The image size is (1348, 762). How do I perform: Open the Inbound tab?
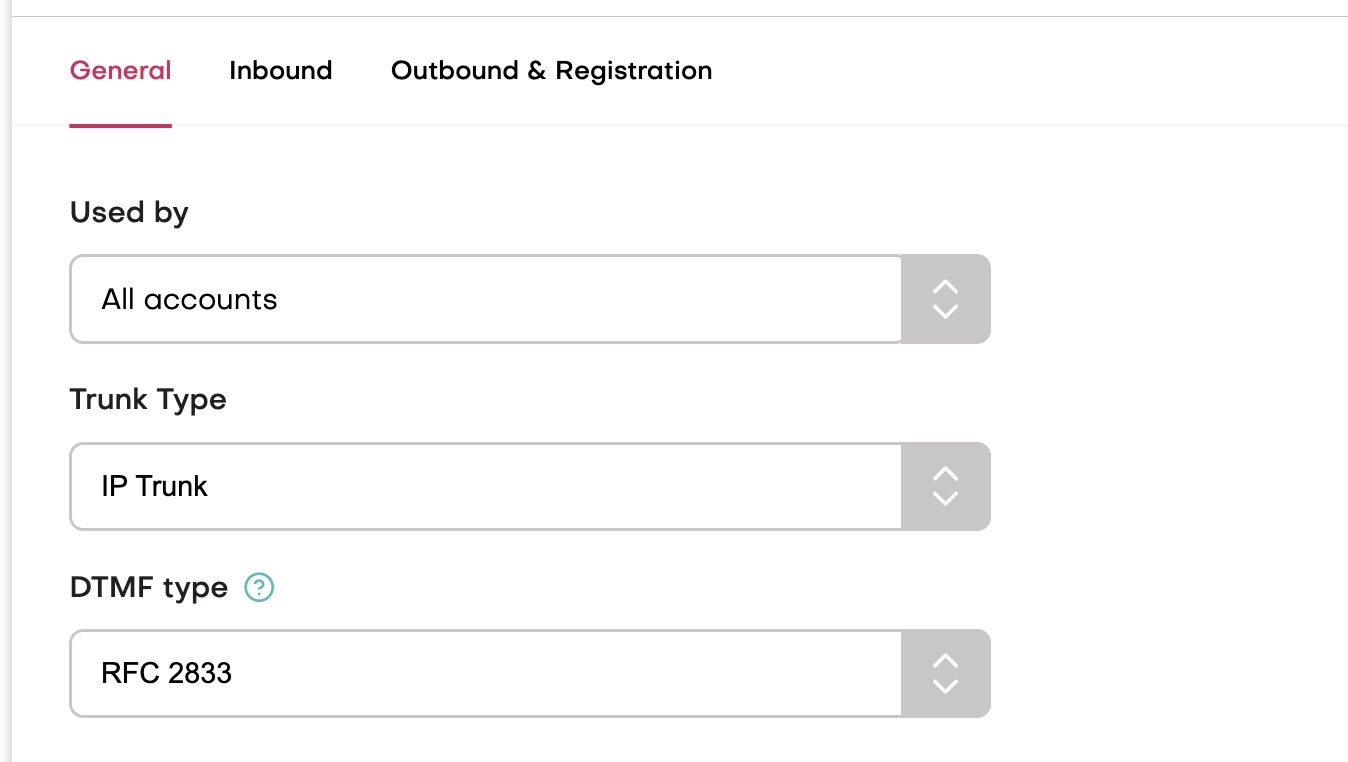coord(280,71)
